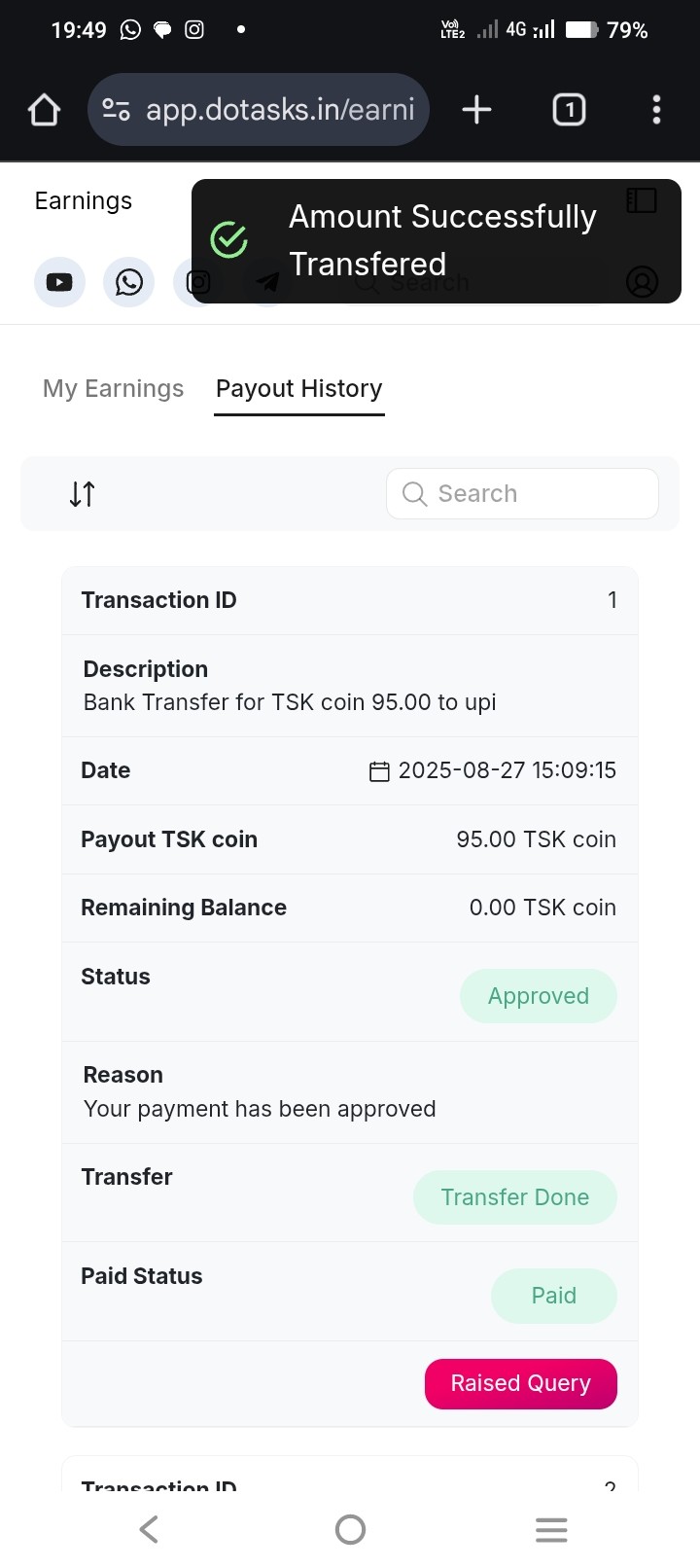700x1568 pixels.
Task: Tap the Android back navigation button
Action: coord(149,1529)
